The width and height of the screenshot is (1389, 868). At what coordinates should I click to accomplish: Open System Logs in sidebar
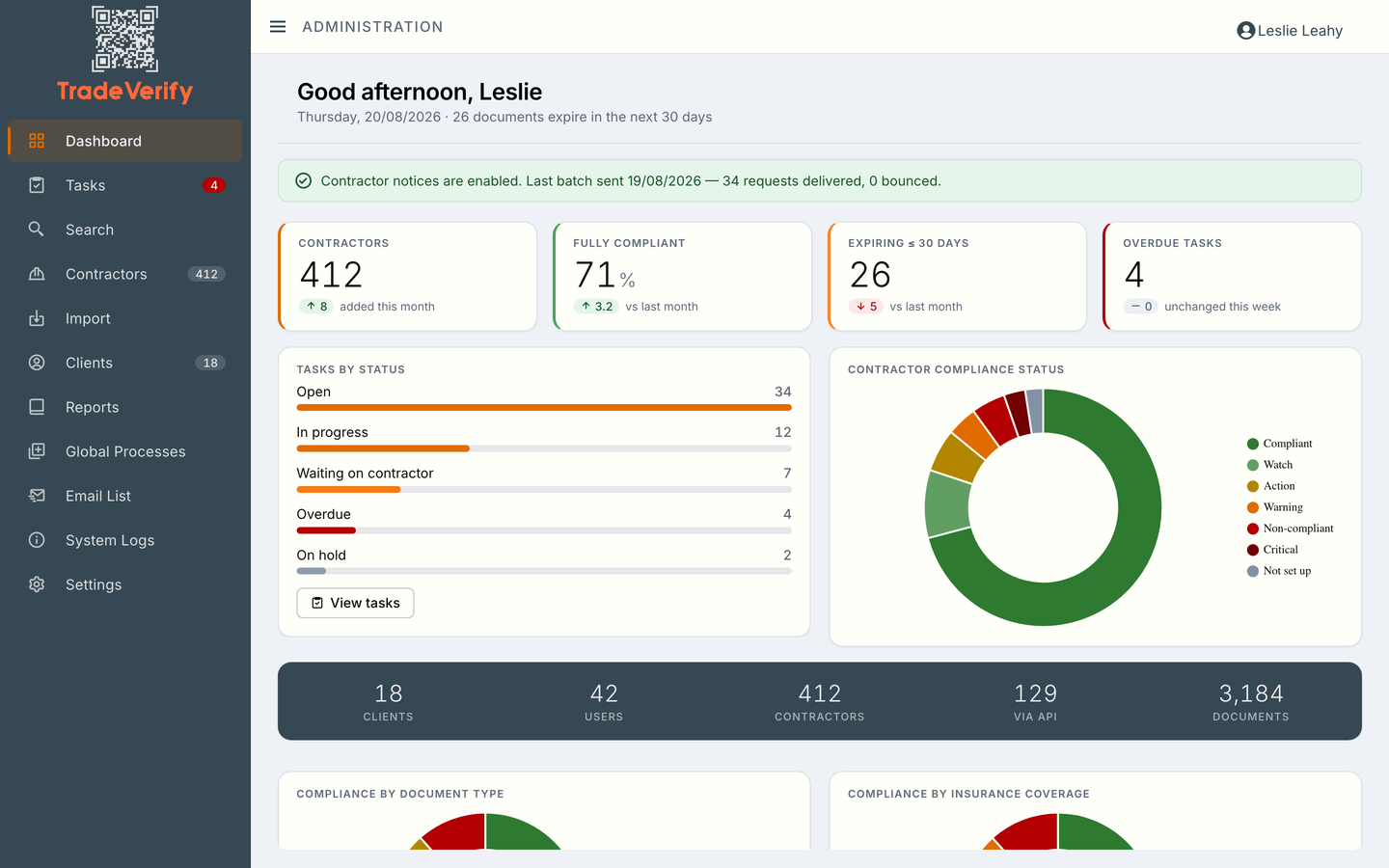tap(125, 540)
